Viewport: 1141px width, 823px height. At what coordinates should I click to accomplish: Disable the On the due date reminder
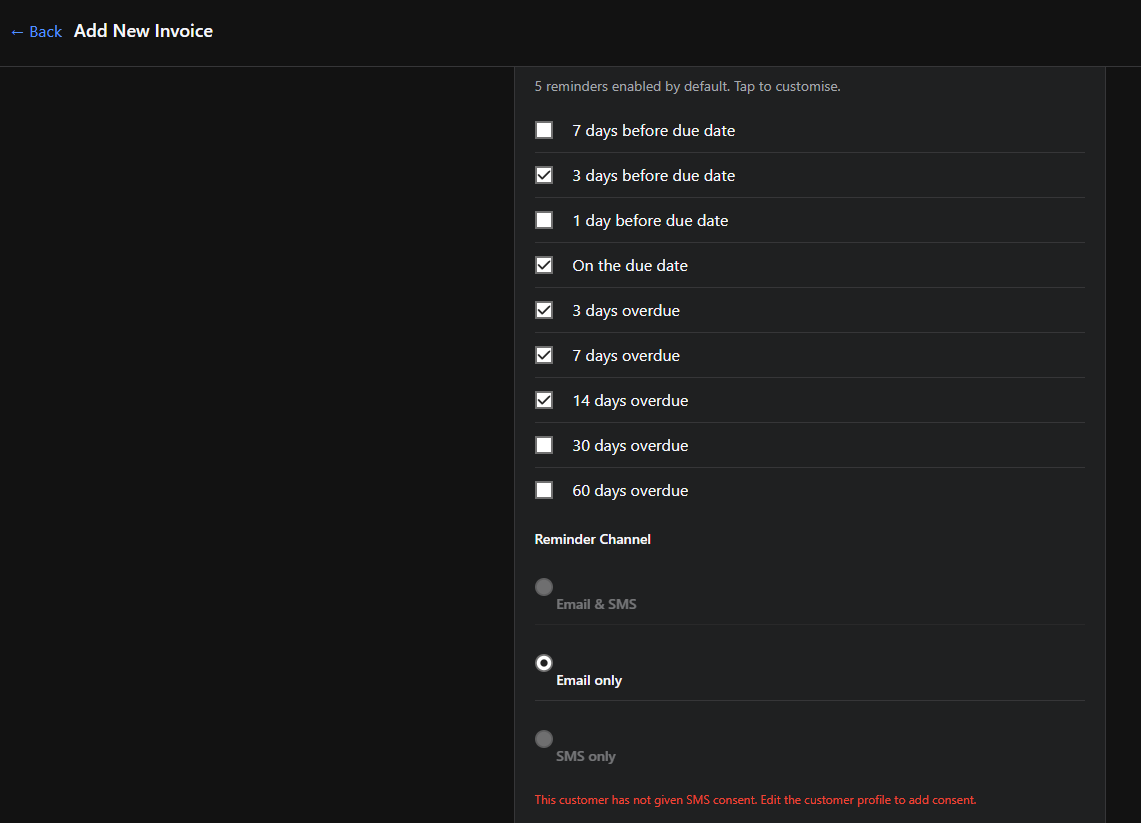pyautogui.click(x=544, y=266)
